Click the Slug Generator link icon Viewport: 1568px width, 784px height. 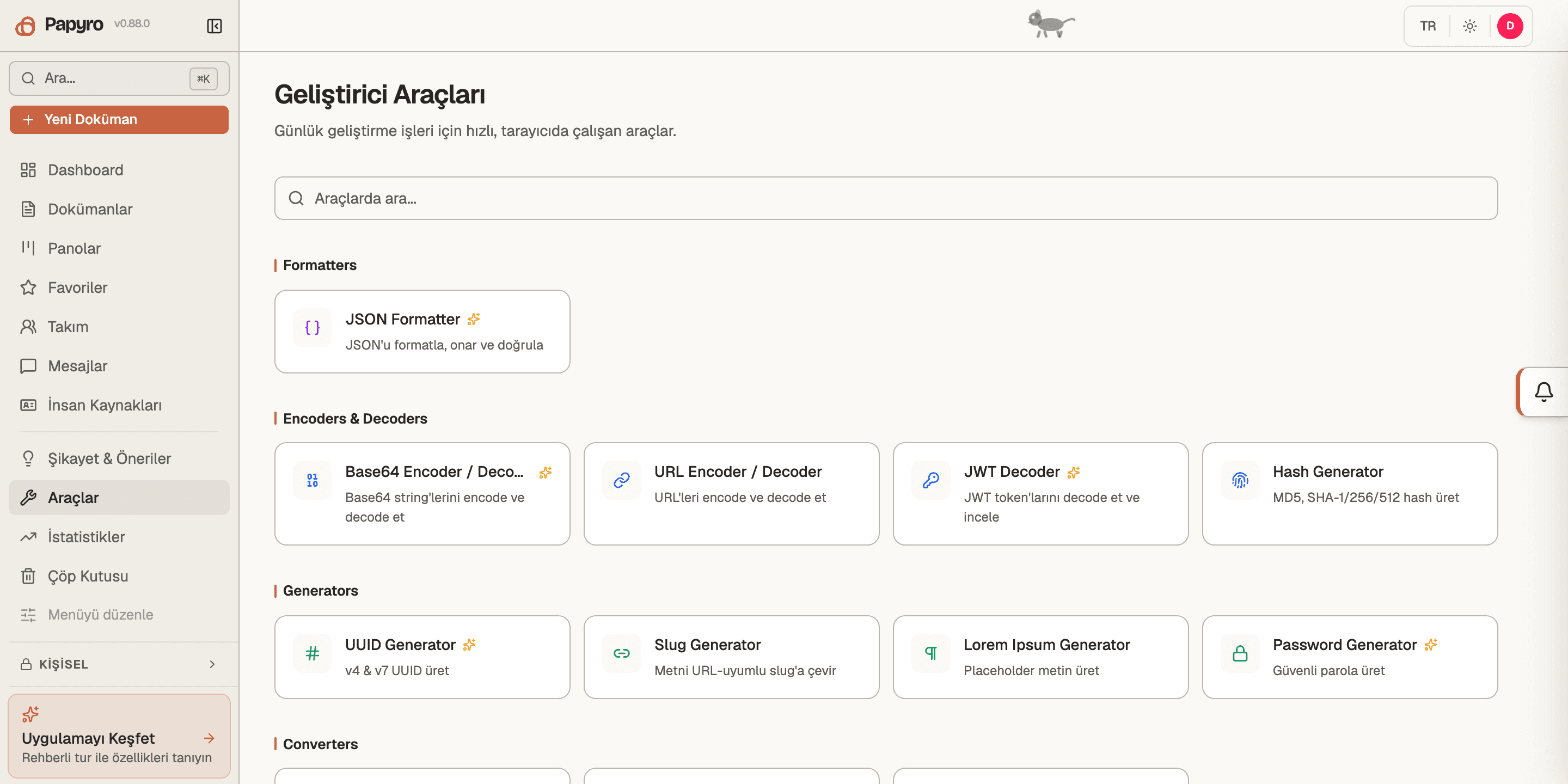point(621,653)
